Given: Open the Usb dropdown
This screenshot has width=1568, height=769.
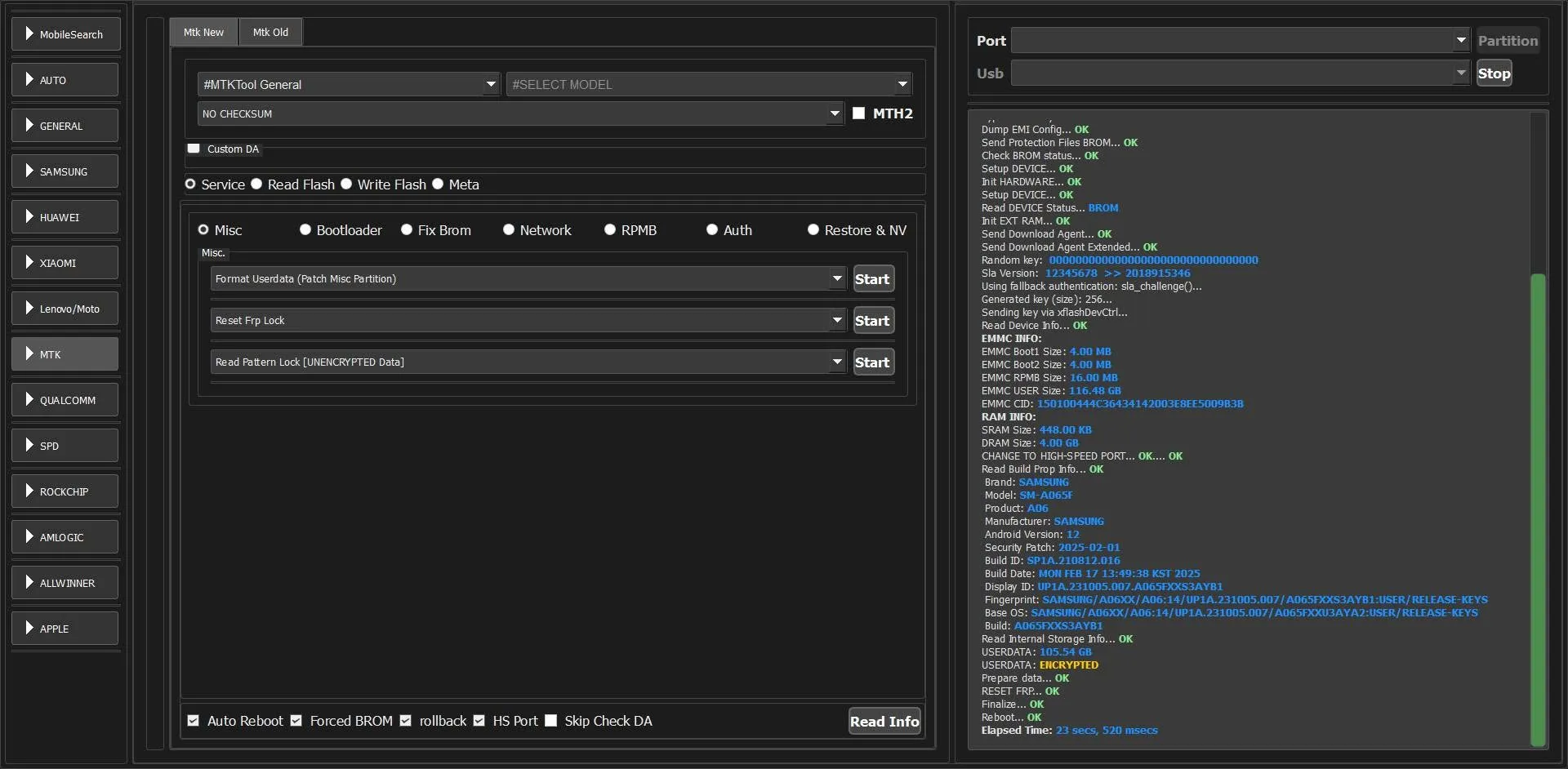Looking at the screenshot, I should [x=1241, y=73].
